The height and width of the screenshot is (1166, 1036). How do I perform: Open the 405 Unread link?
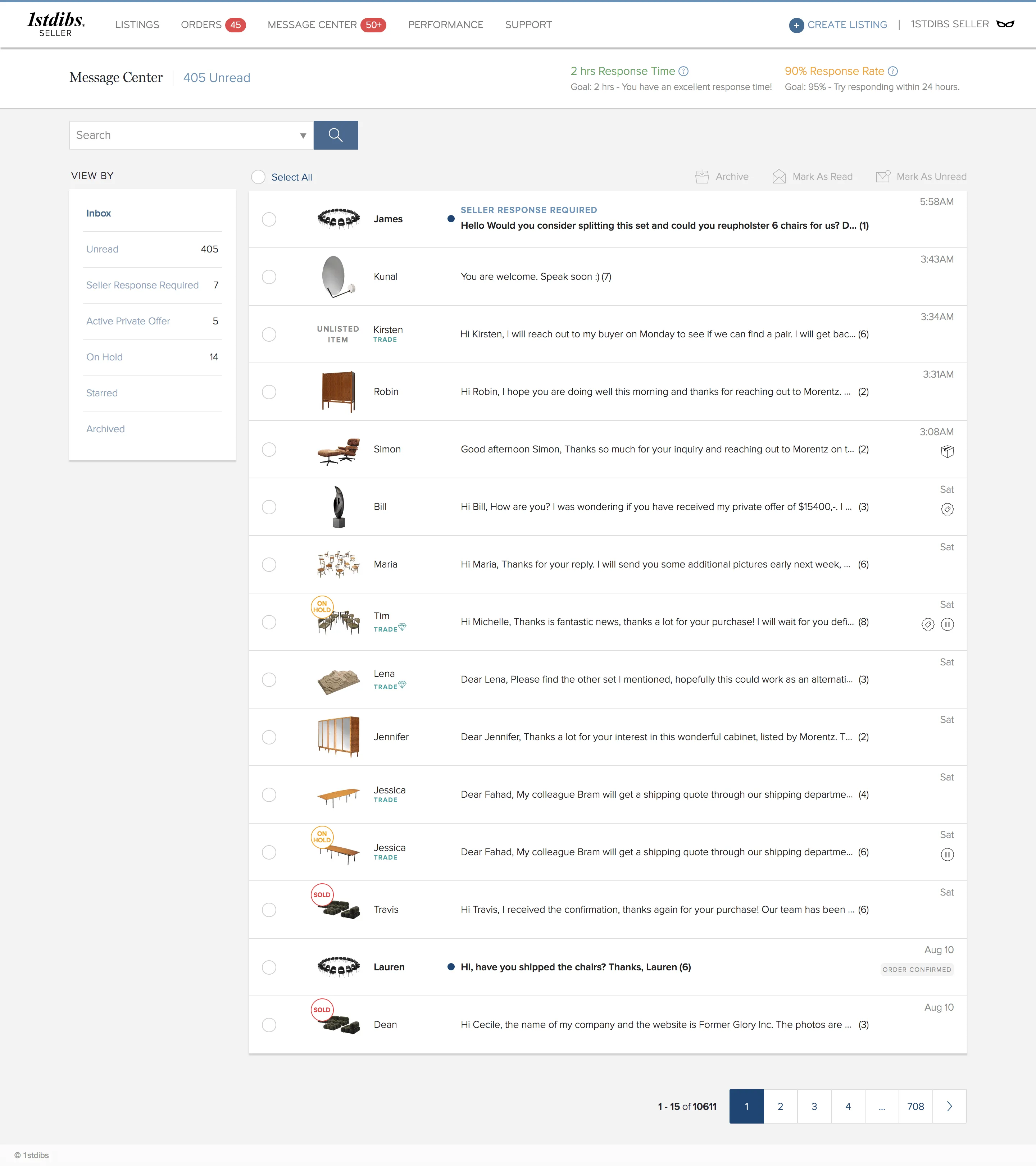217,78
